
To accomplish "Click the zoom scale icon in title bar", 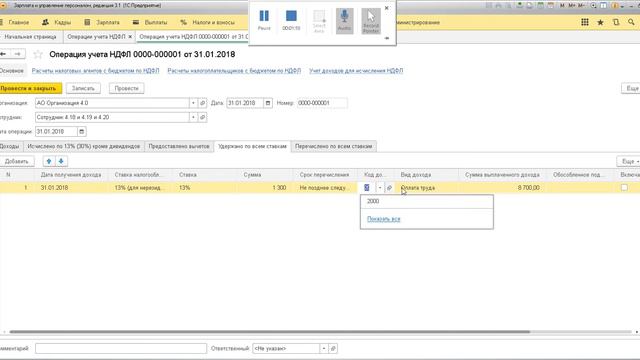I will 593,6.
